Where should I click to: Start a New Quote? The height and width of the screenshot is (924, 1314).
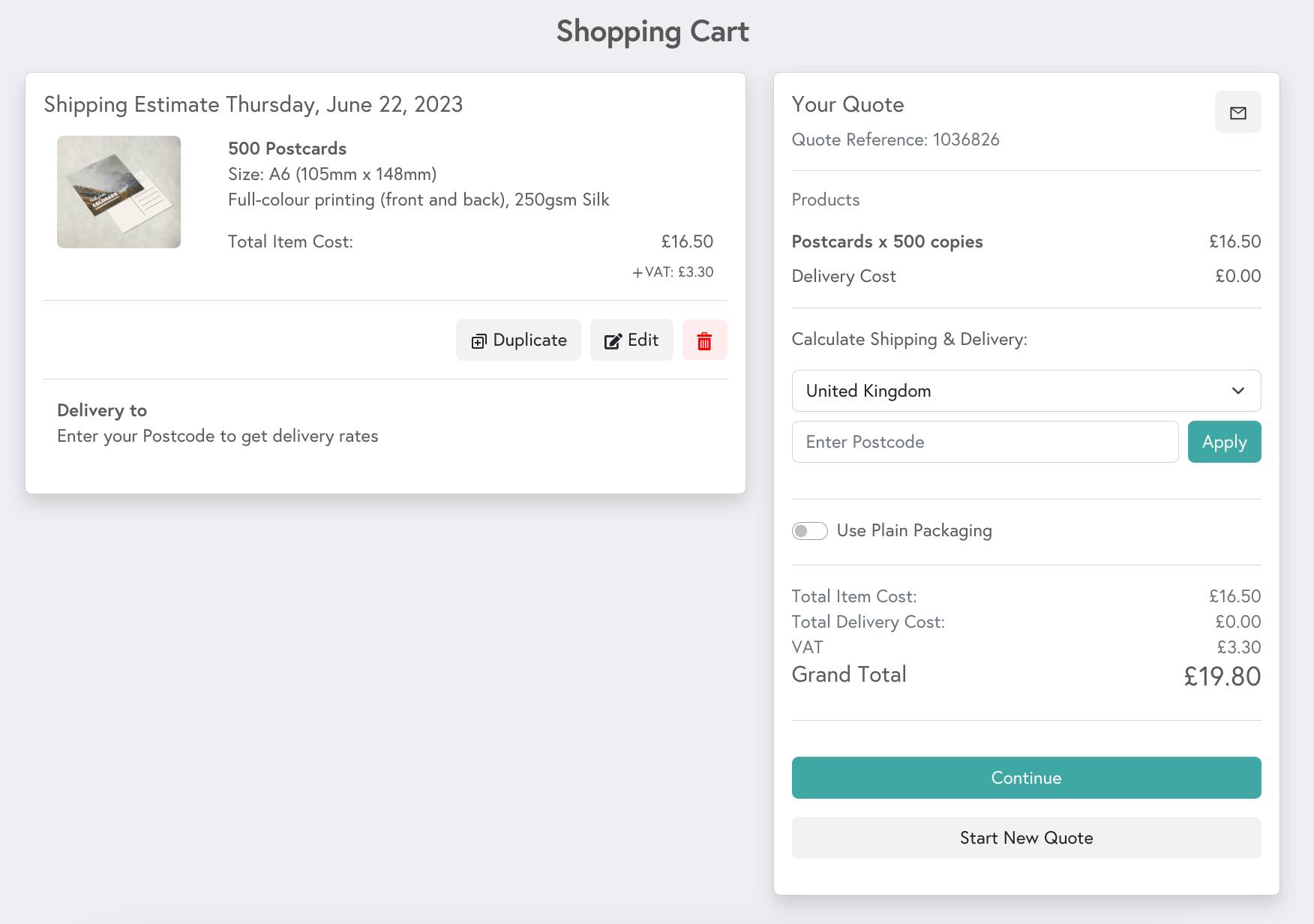pyautogui.click(x=1026, y=838)
